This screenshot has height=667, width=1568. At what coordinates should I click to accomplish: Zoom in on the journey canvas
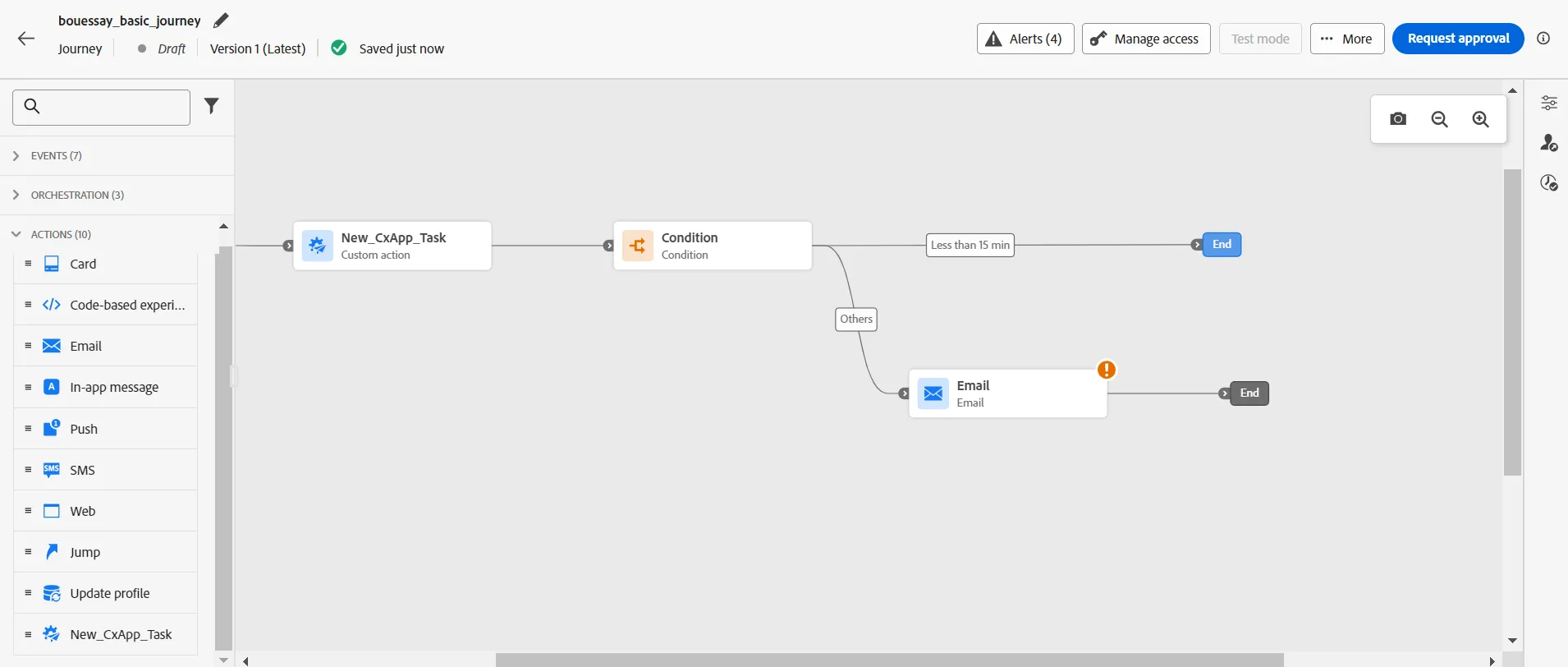1480,119
